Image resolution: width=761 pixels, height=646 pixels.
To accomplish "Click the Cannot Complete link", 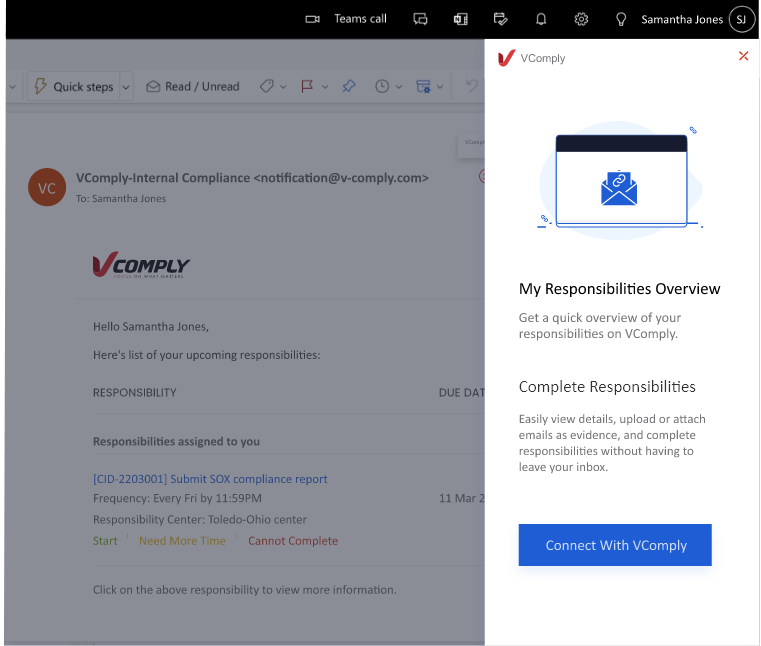I will pyautogui.click(x=293, y=541).
